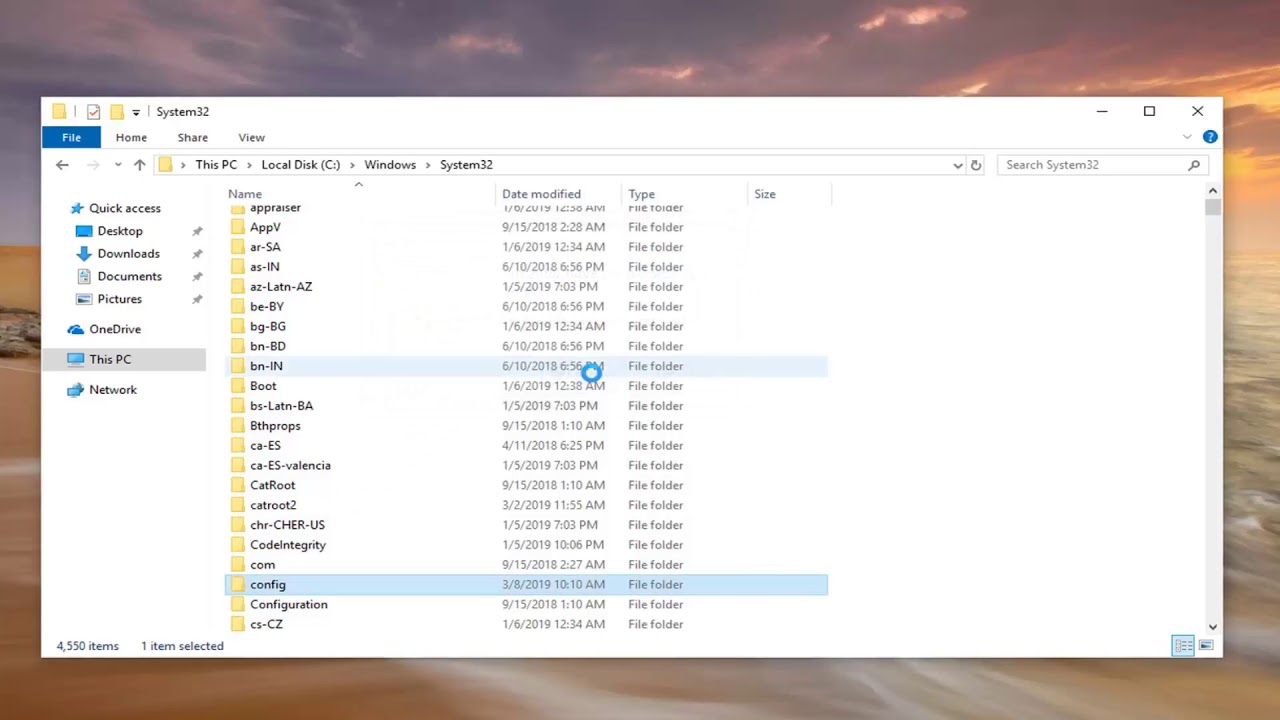Viewport: 1280px width, 720px height.
Task: Click the bs-Latn-BA folder name
Action: point(281,406)
